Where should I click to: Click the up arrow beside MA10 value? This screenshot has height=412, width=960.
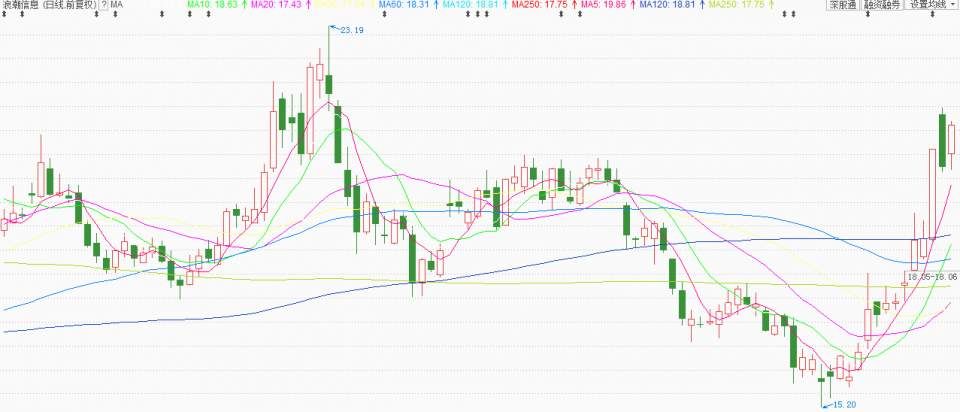tap(244, 5)
